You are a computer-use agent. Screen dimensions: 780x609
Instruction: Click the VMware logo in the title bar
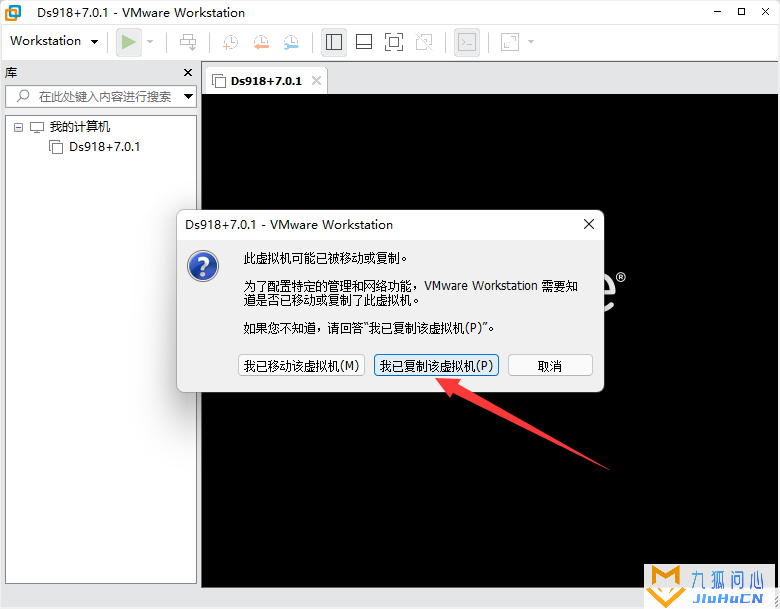13,12
